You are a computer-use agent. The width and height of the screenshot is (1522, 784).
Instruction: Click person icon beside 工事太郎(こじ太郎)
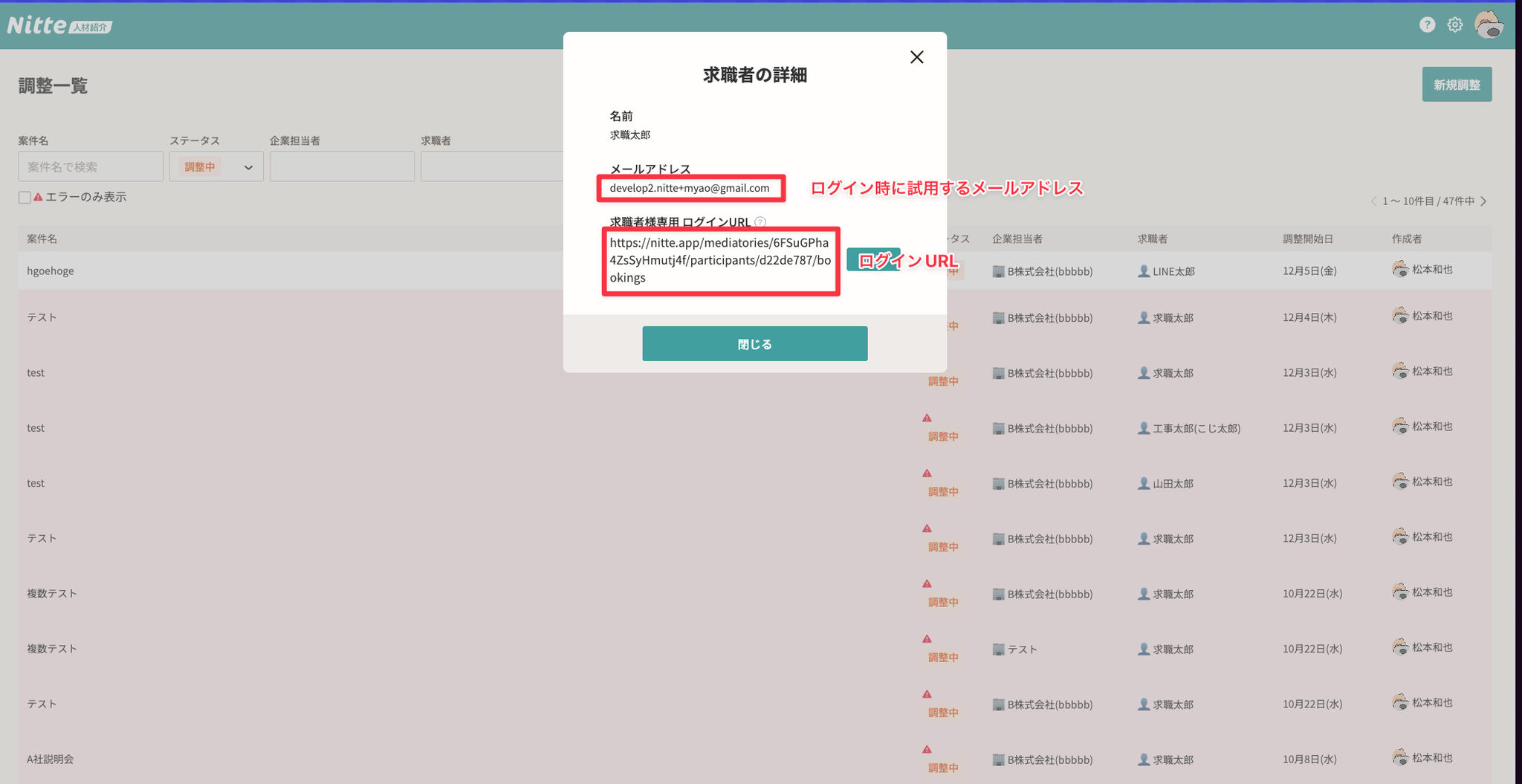(x=1143, y=428)
